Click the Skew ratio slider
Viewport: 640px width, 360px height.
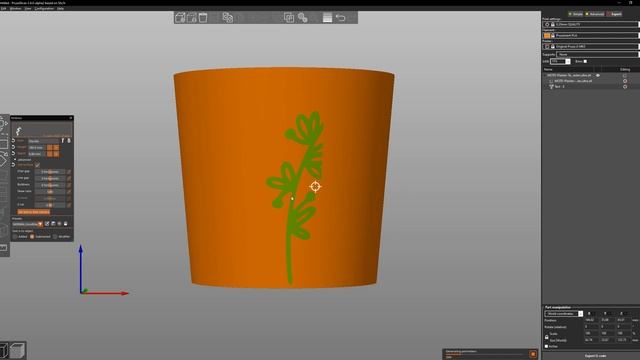(50, 191)
